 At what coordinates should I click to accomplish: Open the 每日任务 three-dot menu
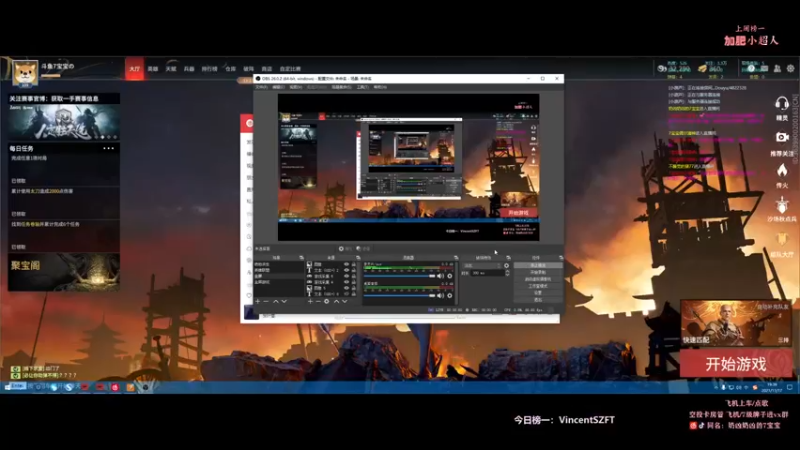(109, 148)
